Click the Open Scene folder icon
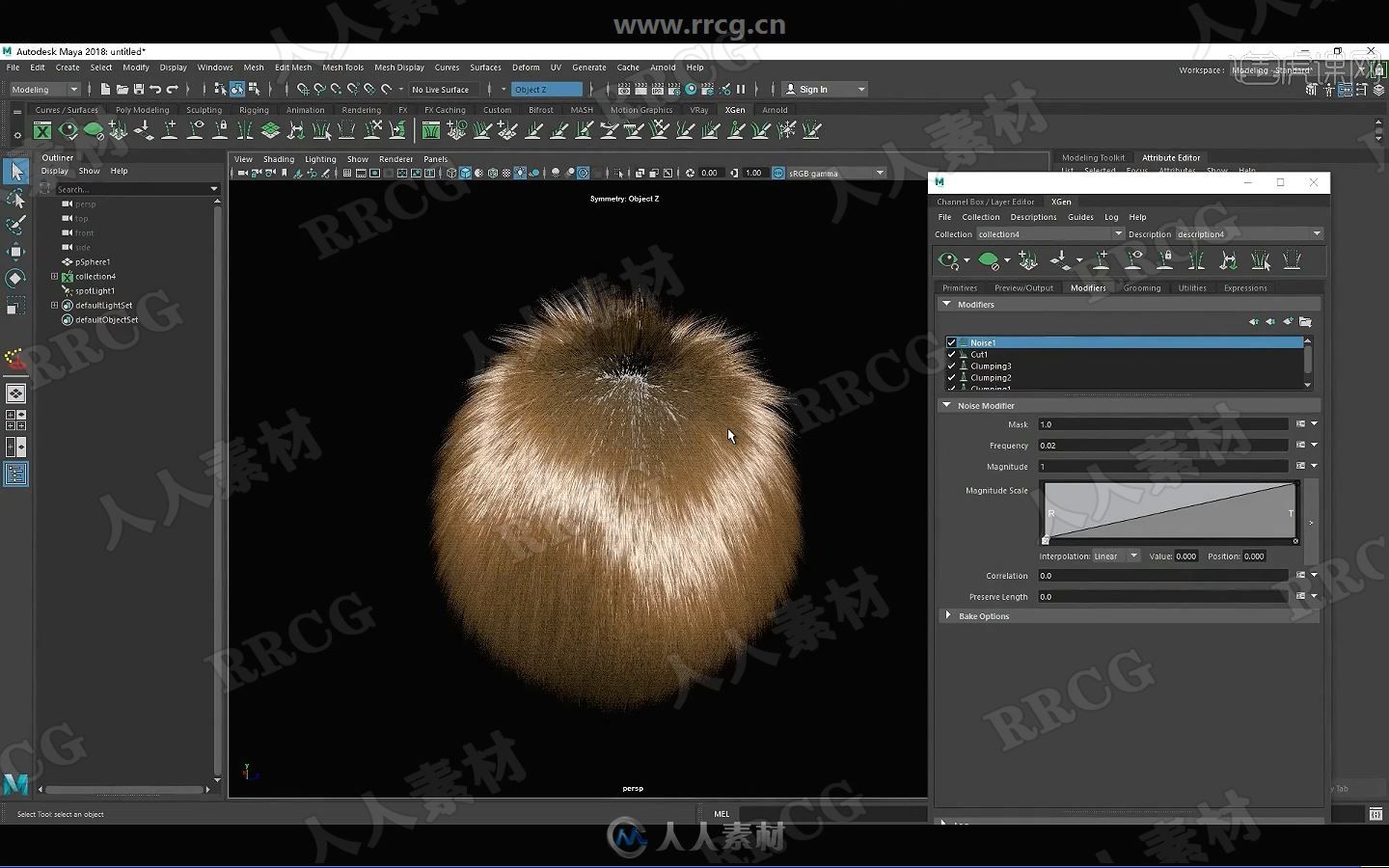The height and width of the screenshot is (868, 1389). pos(122,89)
